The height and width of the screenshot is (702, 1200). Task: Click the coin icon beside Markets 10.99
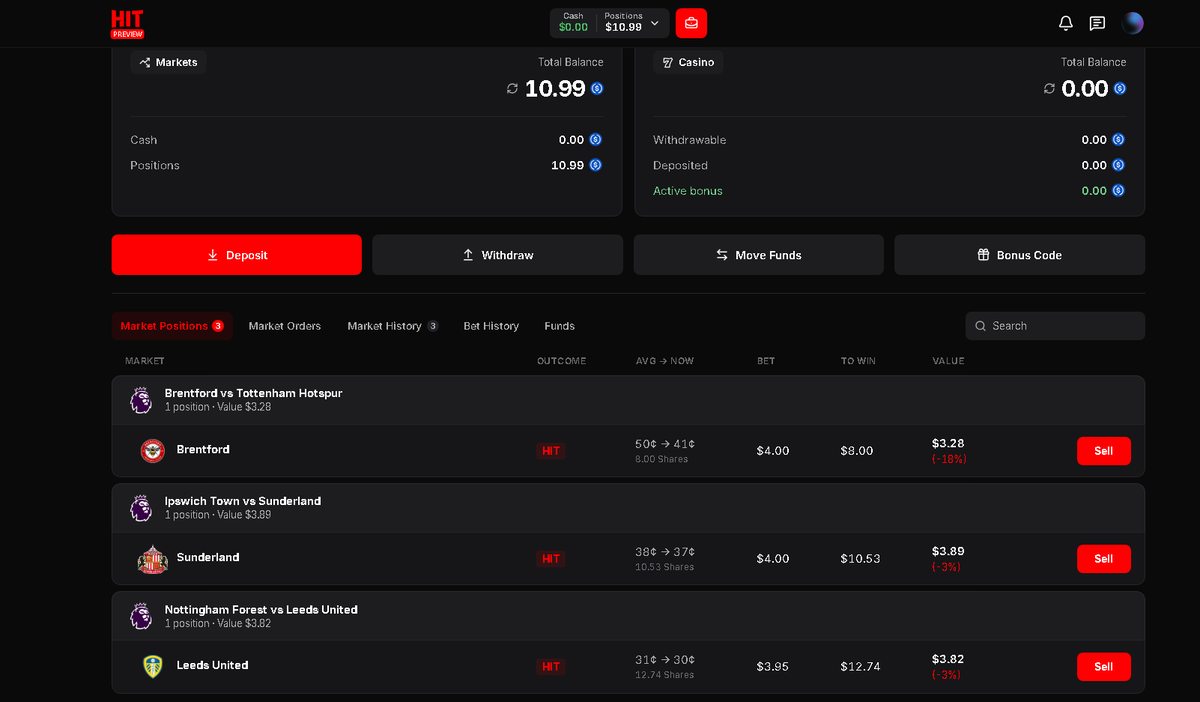click(x=597, y=89)
